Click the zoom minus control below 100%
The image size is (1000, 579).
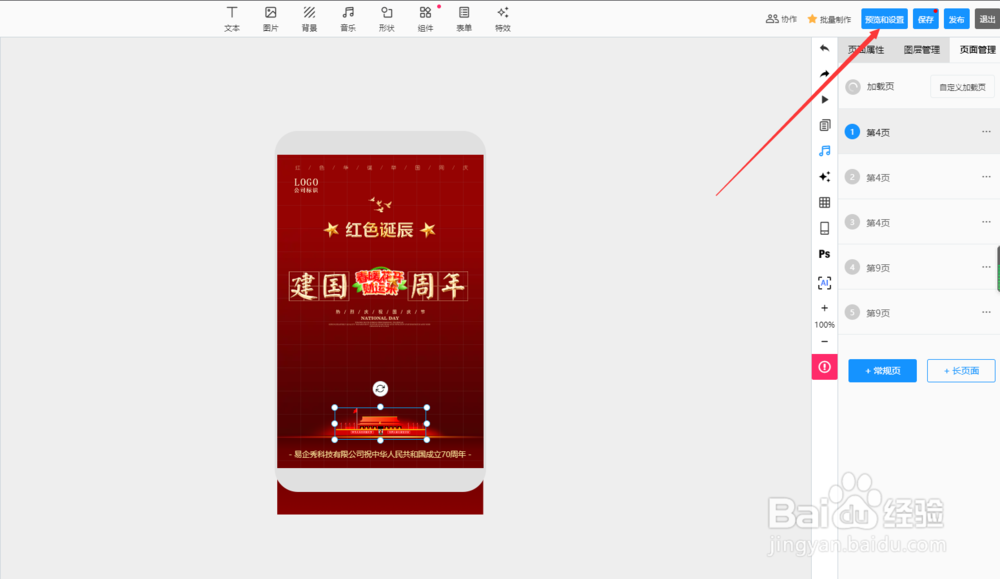point(824,341)
